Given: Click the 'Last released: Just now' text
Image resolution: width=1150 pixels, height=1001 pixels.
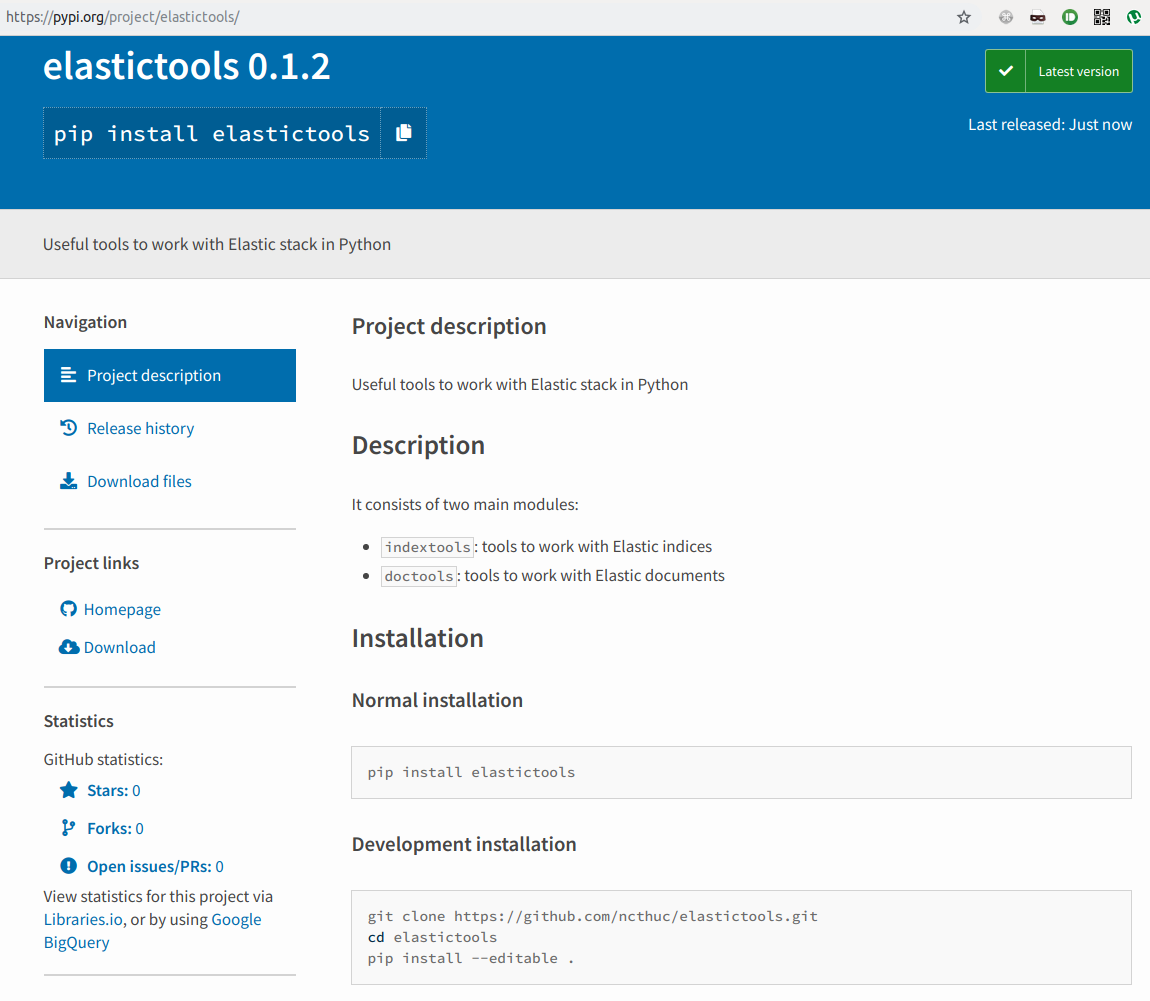Looking at the screenshot, I should pyautogui.click(x=1050, y=125).
